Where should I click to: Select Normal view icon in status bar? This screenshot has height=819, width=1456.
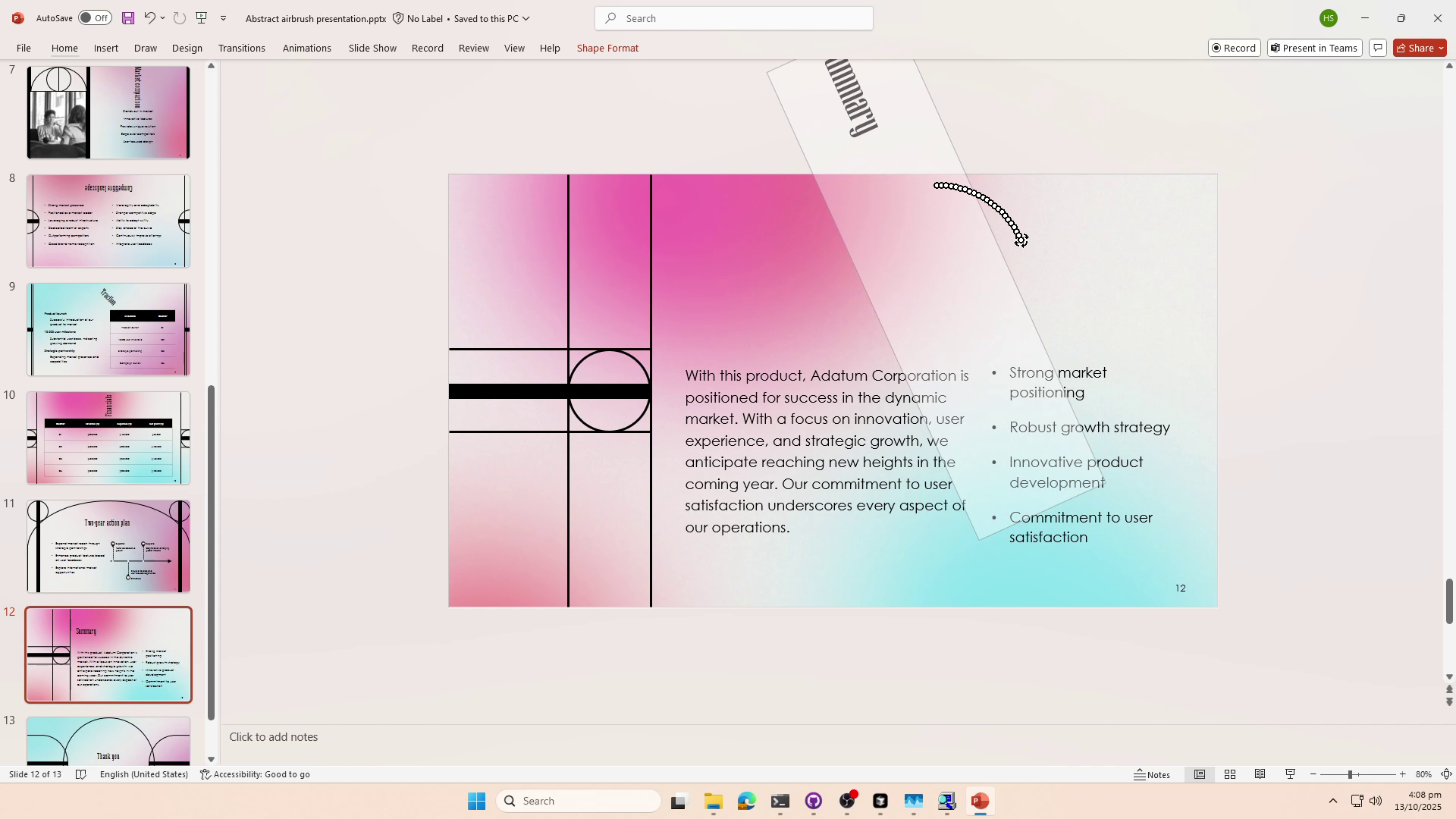click(1200, 774)
